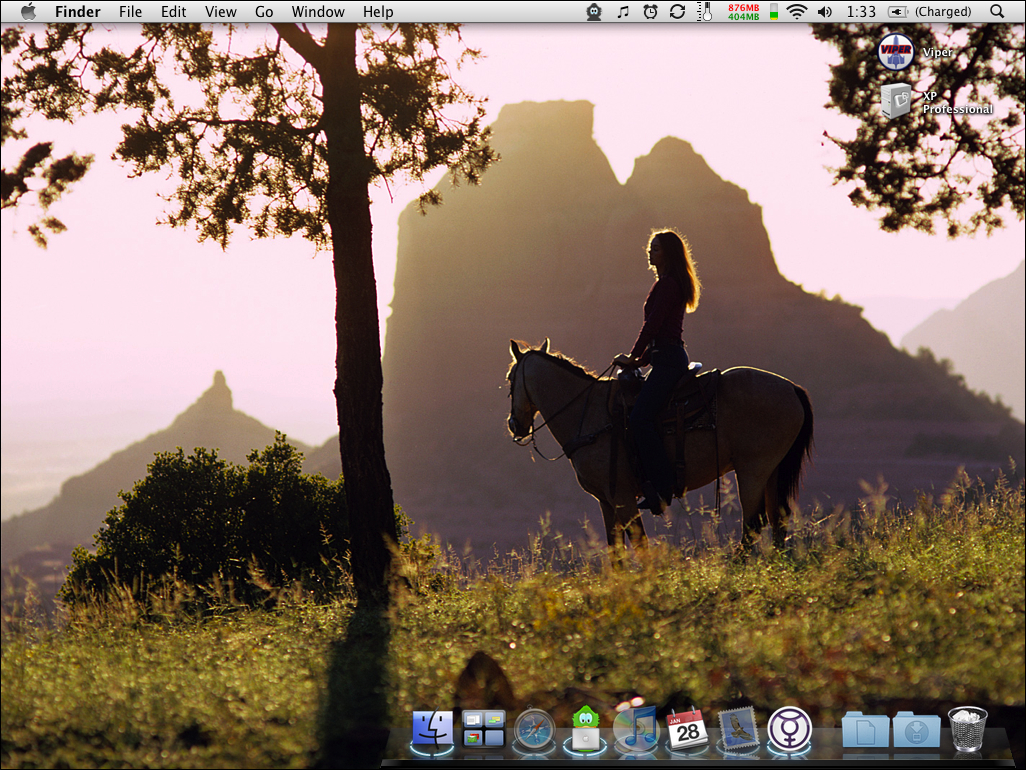Open the Trash in the Dock

pos(967,729)
